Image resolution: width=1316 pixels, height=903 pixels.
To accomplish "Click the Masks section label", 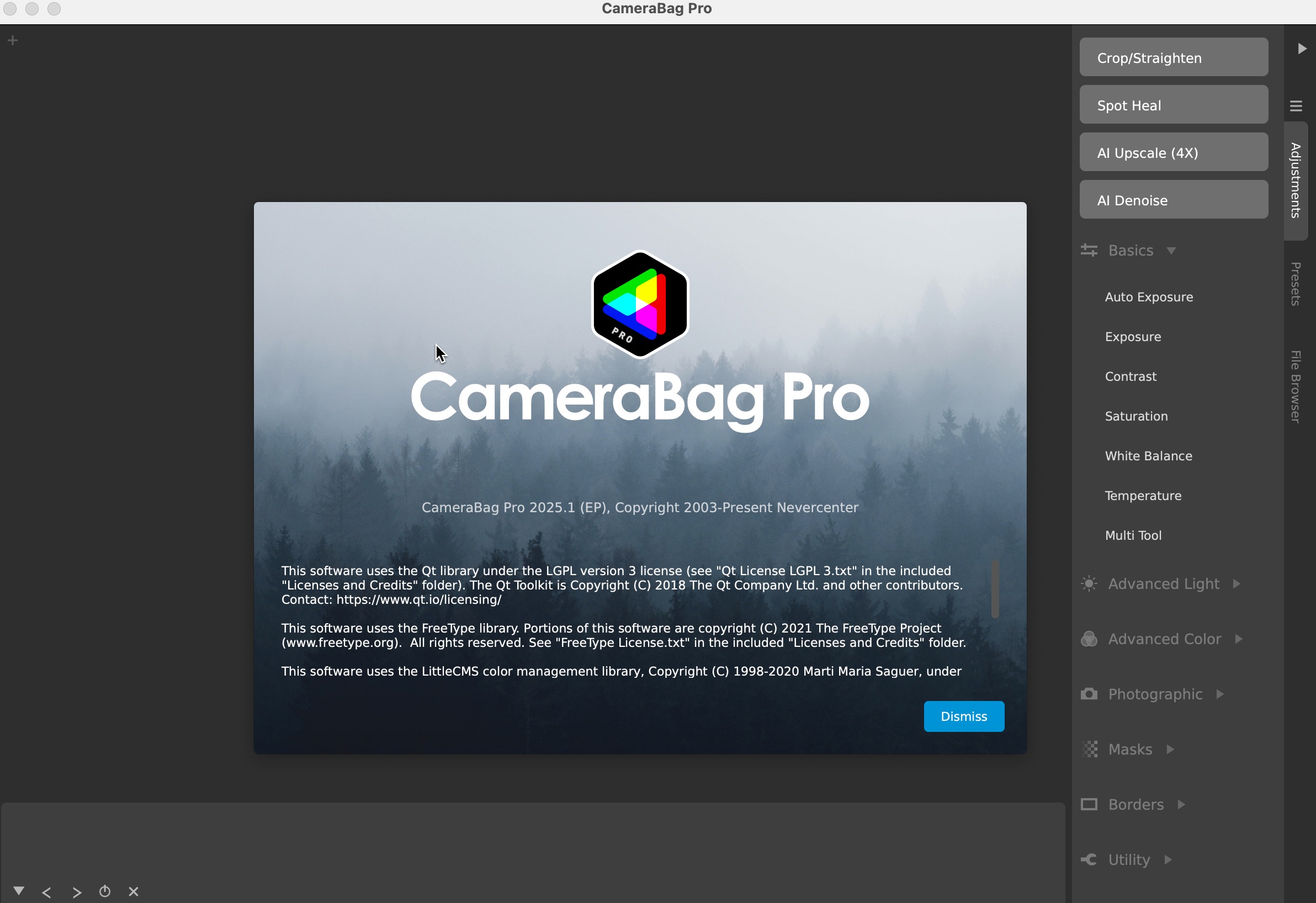I will pos(1130,750).
